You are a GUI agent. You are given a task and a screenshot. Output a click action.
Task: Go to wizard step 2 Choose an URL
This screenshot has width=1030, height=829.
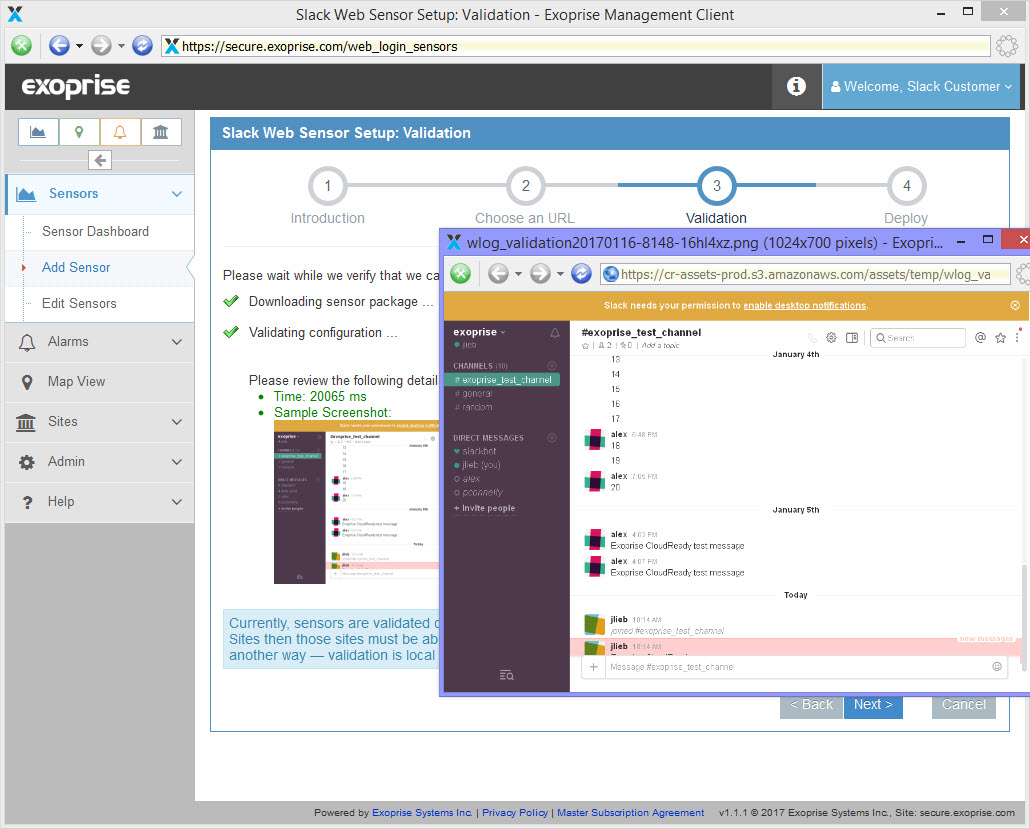[x=526, y=186]
